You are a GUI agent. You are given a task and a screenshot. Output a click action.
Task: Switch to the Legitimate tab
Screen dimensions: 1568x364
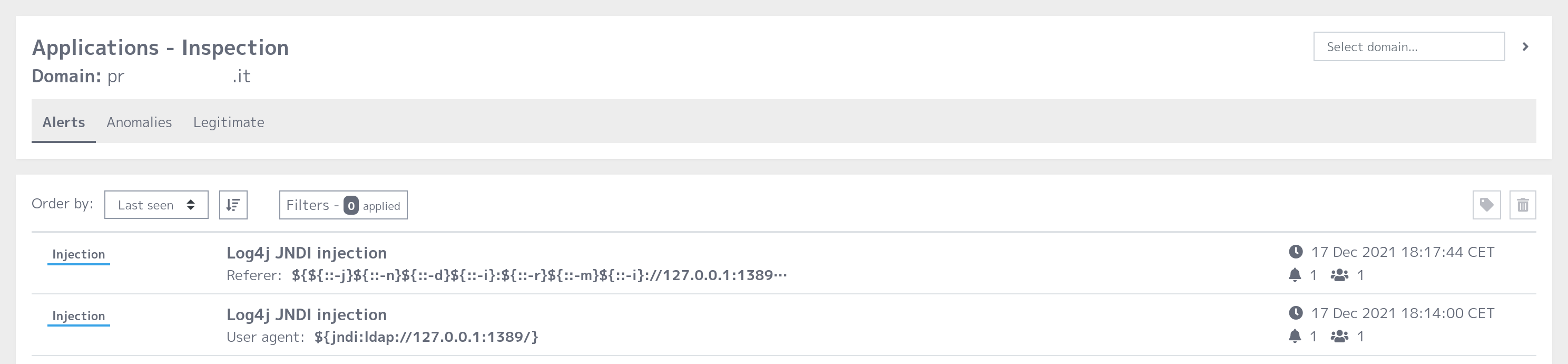click(229, 122)
